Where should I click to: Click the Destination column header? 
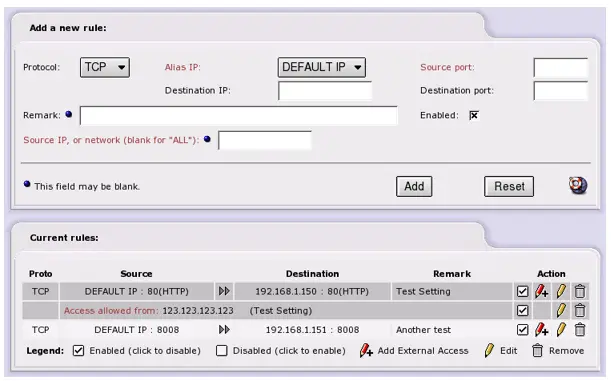(x=312, y=273)
